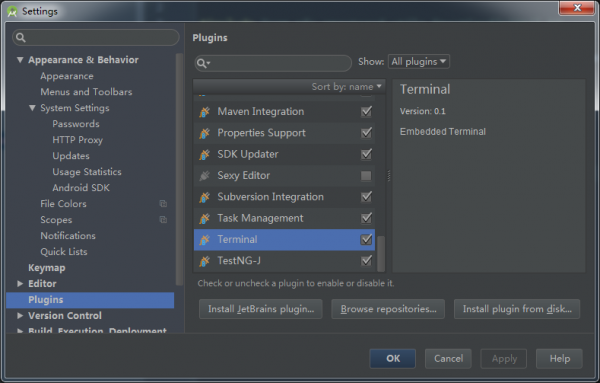Click the copy icon beside File Colors
This screenshot has height=383, width=600.
[163, 204]
